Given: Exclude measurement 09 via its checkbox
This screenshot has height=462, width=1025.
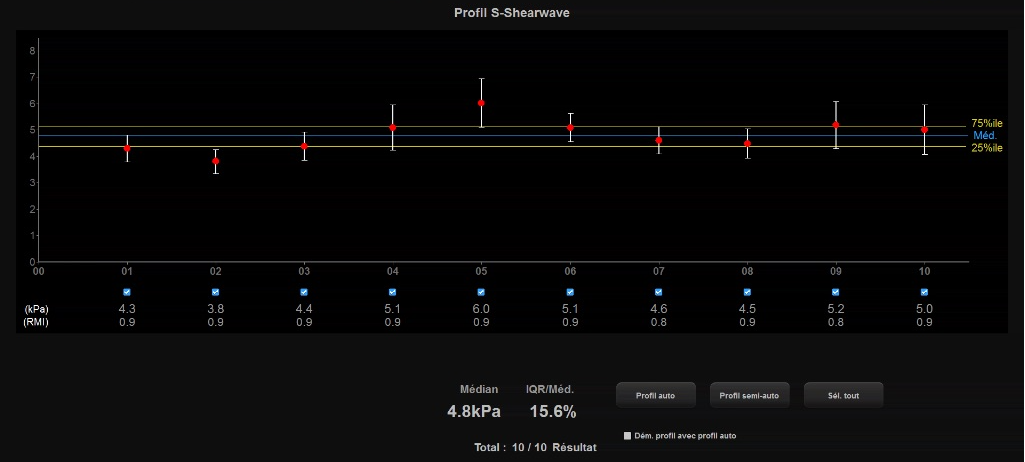Looking at the screenshot, I should (x=835, y=292).
